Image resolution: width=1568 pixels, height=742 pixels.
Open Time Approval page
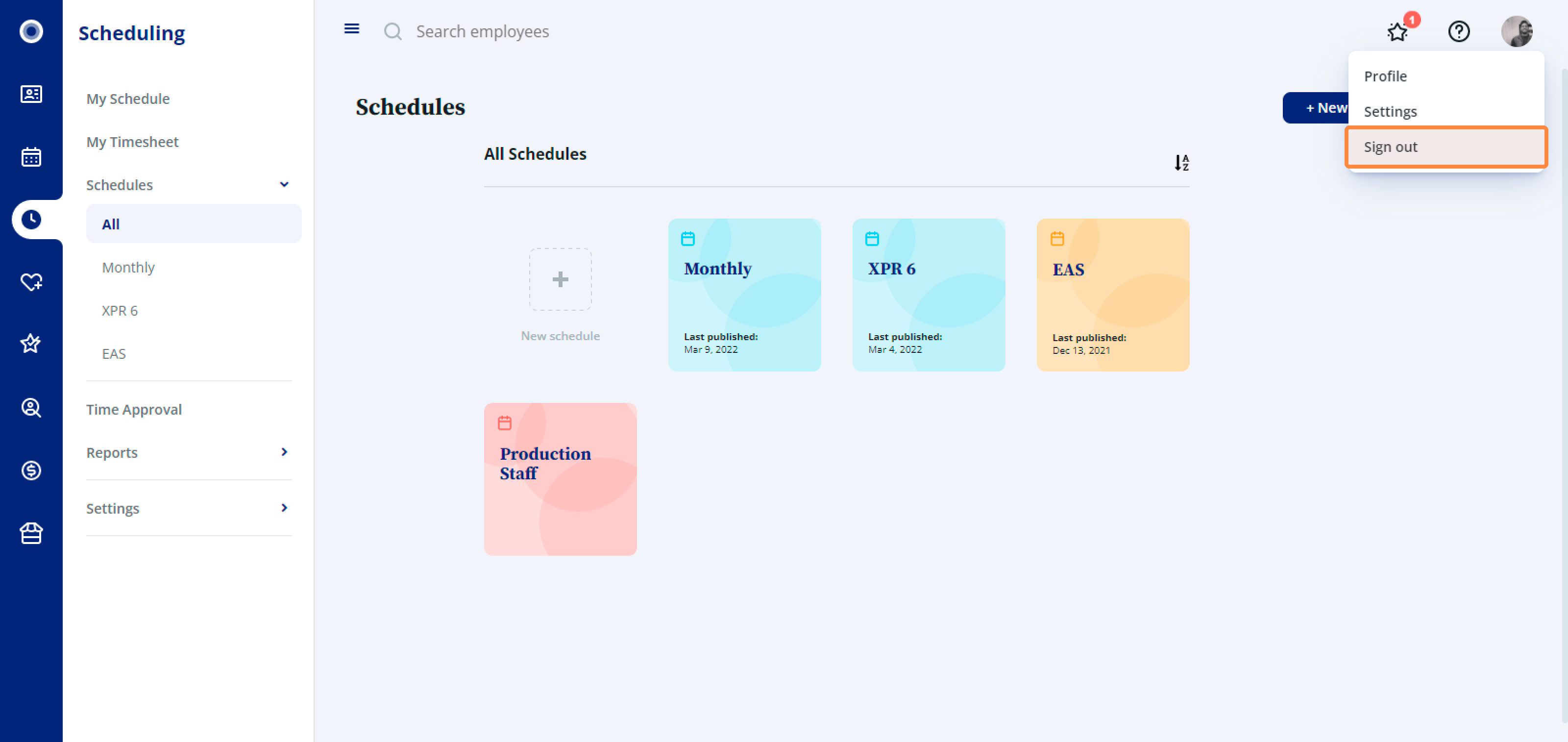click(134, 409)
